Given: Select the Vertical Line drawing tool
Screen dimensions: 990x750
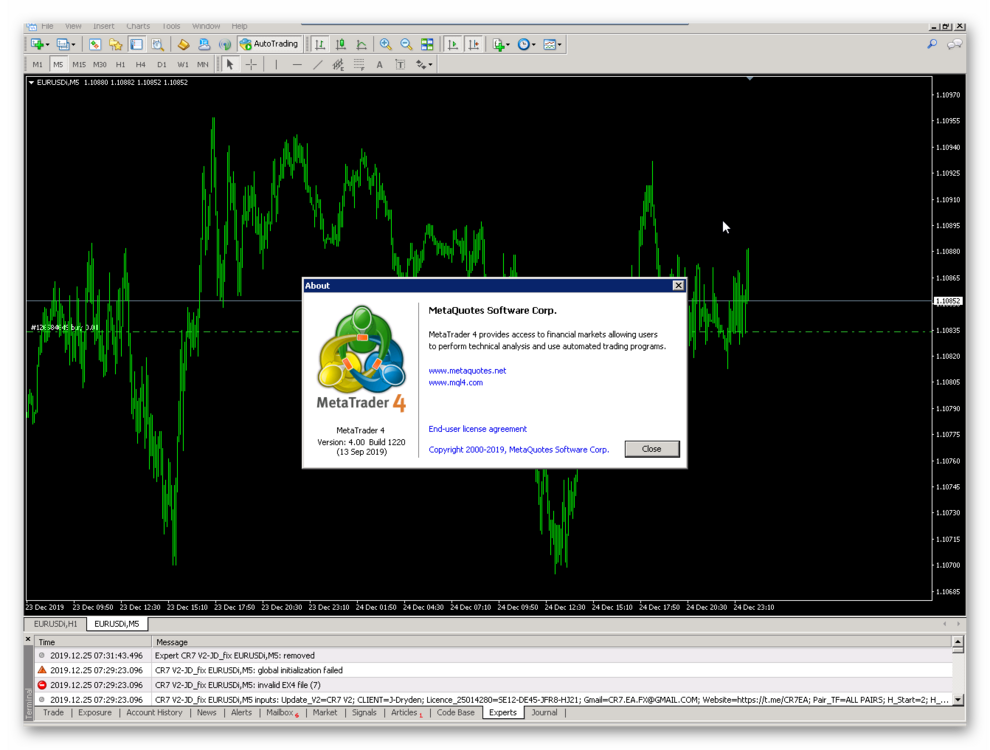Looking at the screenshot, I should 276,64.
